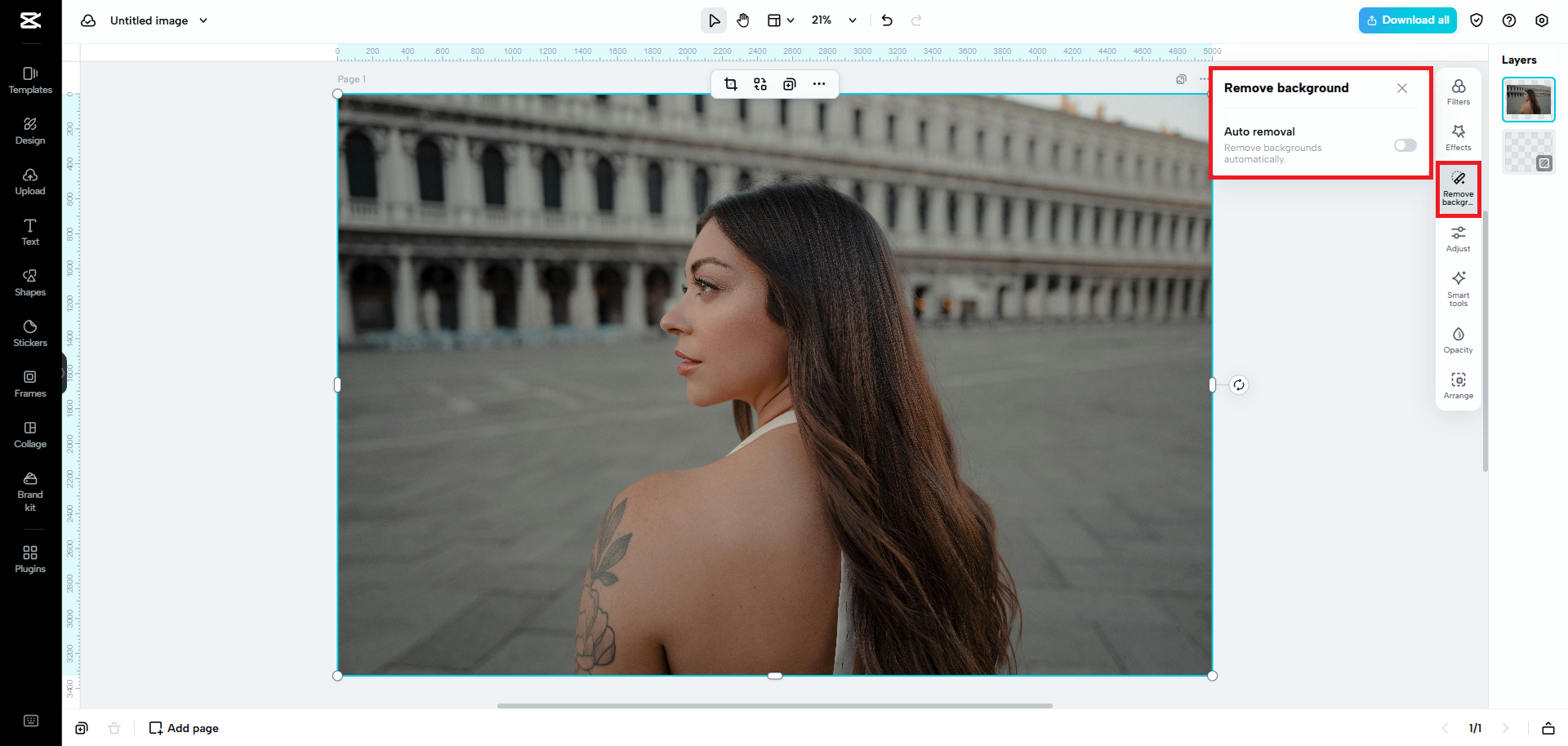Open the canvas resize dropdown

click(x=780, y=20)
